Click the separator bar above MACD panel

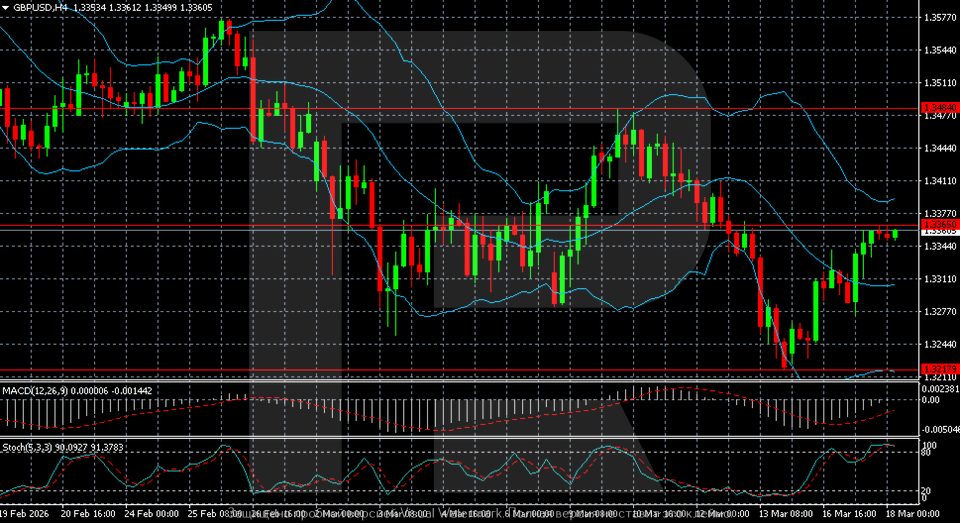tap(460, 381)
